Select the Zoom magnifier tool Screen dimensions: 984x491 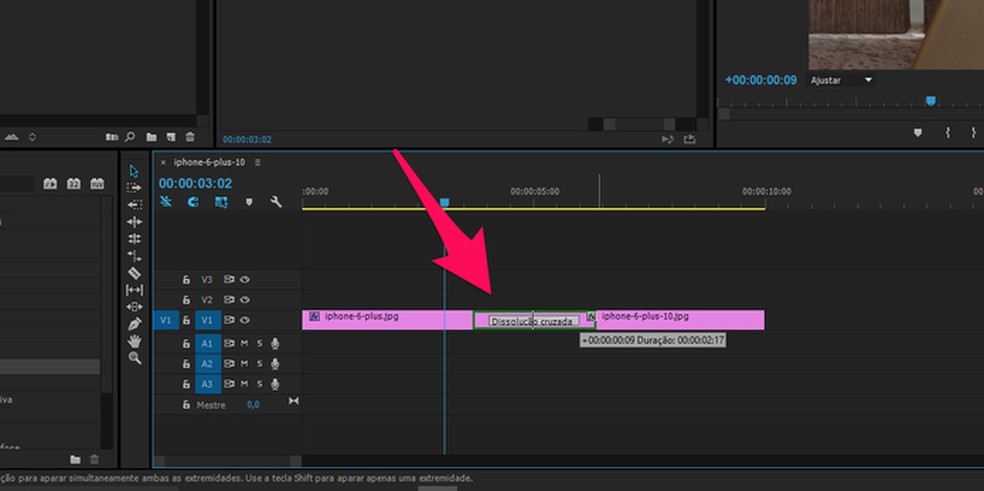coord(134,358)
